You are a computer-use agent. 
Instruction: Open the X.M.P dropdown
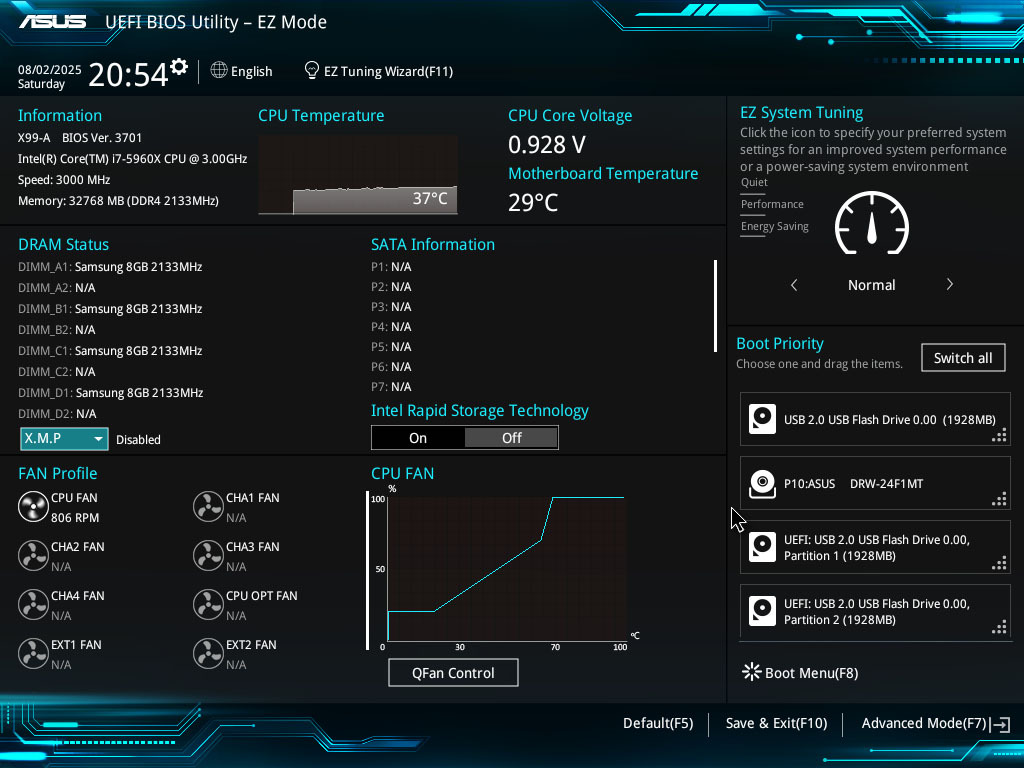pyautogui.click(x=64, y=439)
